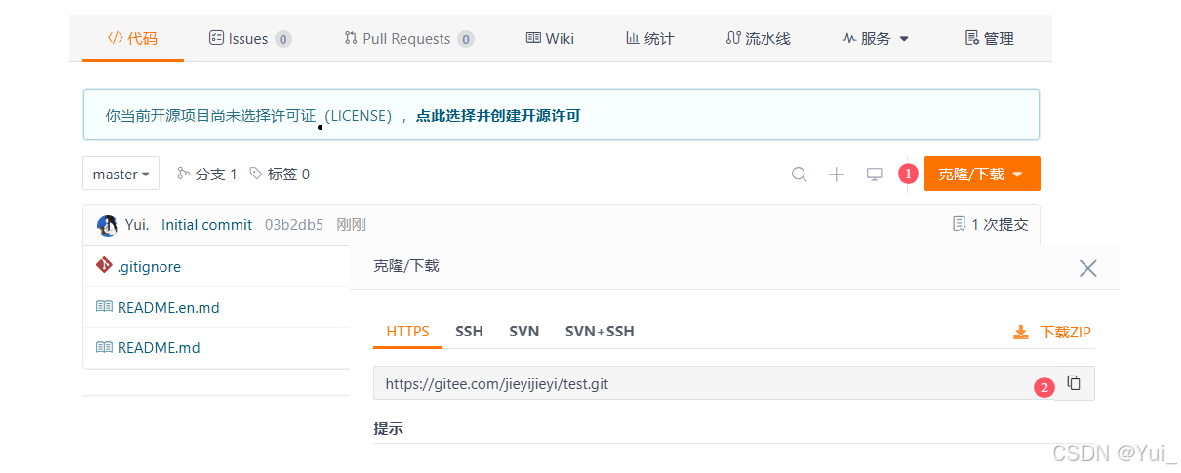Click the Web IDE monitor icon
Screen dimensions: 1181x473
pos(874,175)
